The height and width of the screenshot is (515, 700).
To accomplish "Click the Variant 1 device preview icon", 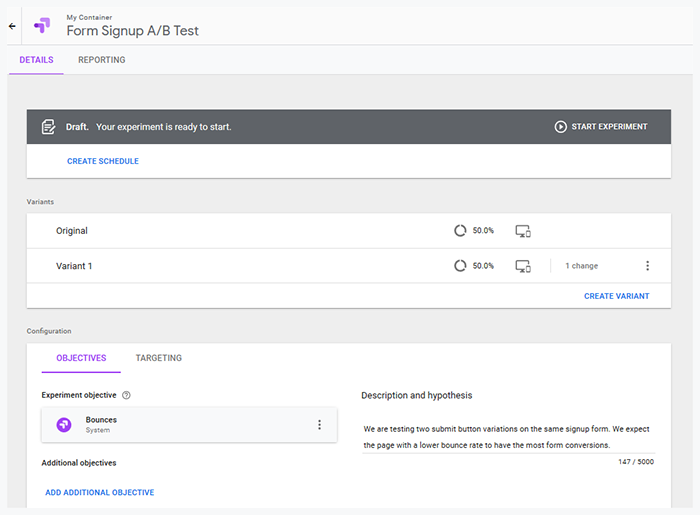I will click(x=523, y=266).
